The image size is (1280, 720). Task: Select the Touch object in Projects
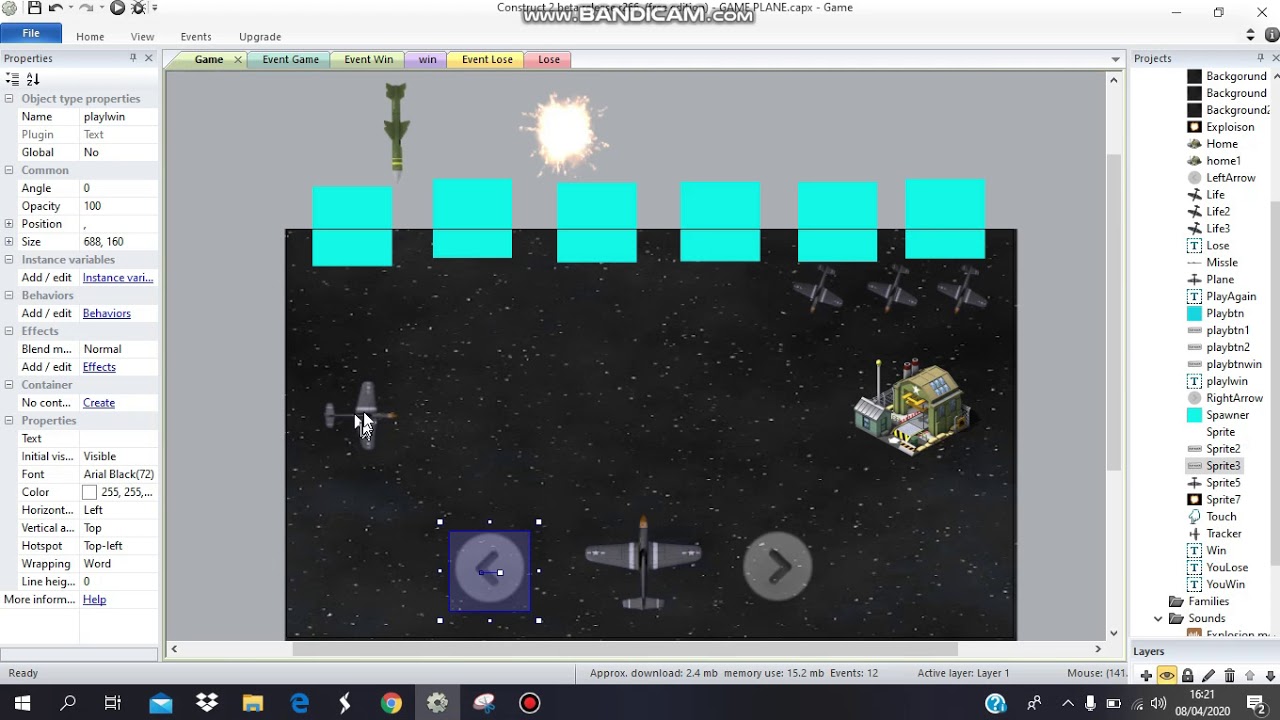click(1220, 517)
